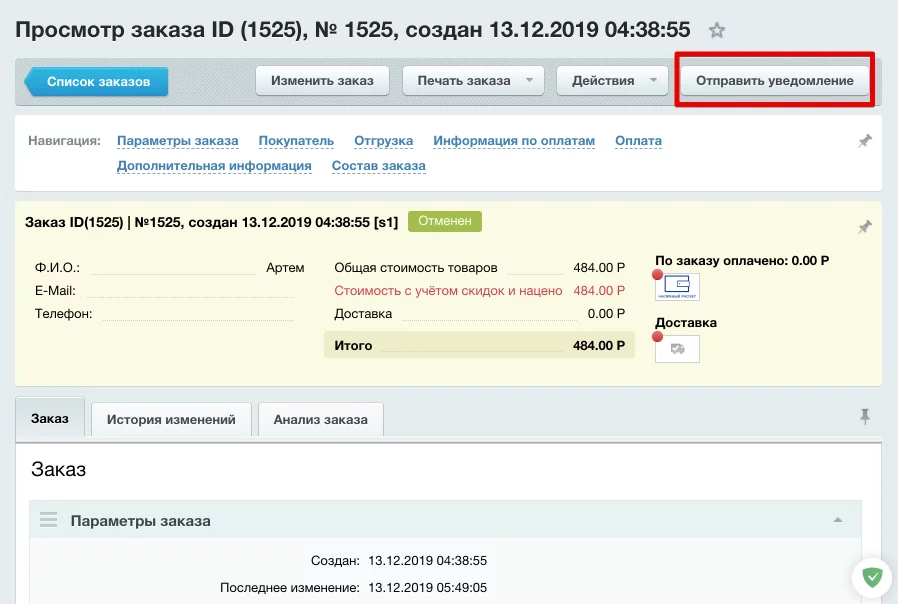Jump to Покупатель navigation link
Image resolution: width=898 pixels, height=604 pixels.
(296, 141)
